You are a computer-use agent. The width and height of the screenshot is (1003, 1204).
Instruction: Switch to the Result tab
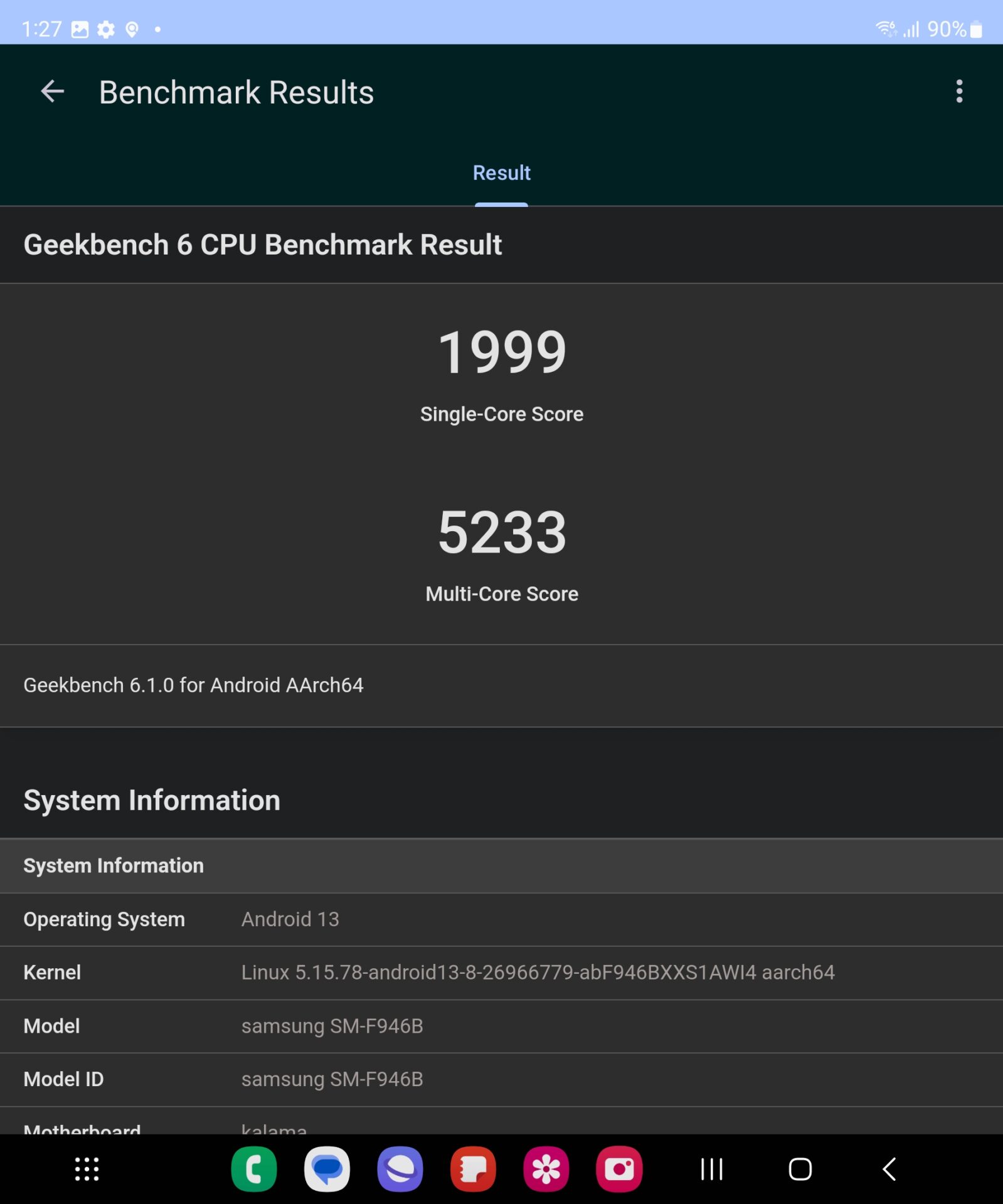click(x=501, y=173)
